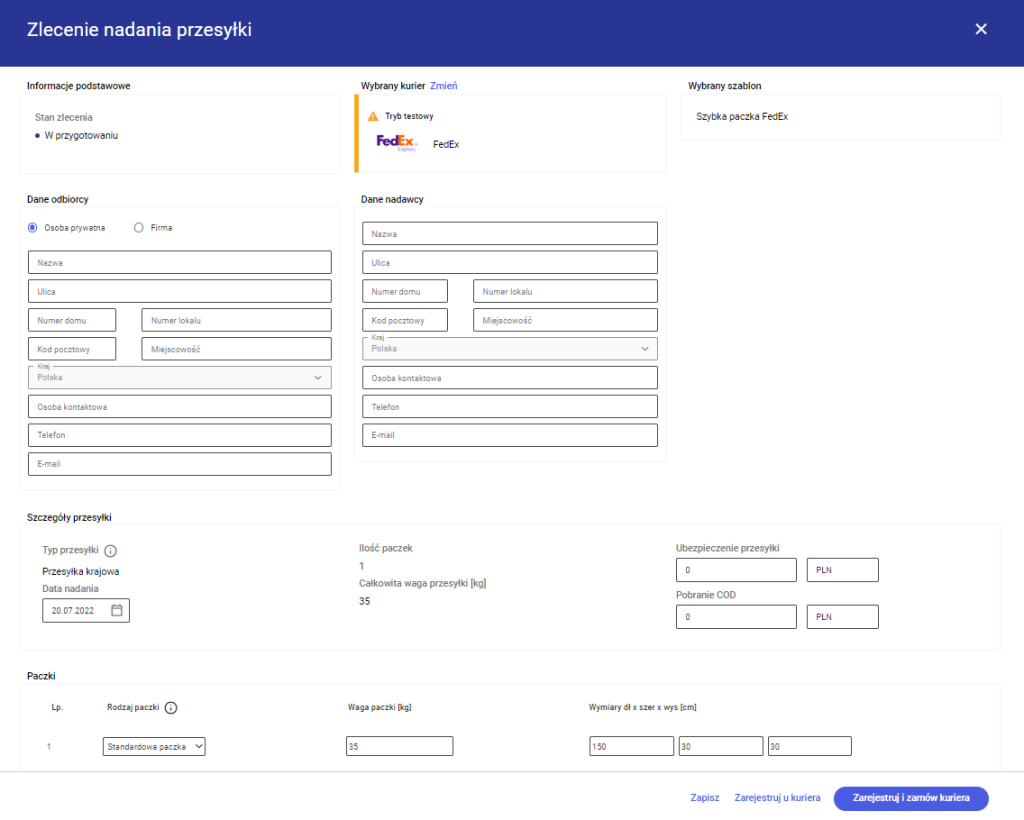Click Zarejestruj u kuriera link
This screenshot has height=820, width=1024.
coord(777,798)
